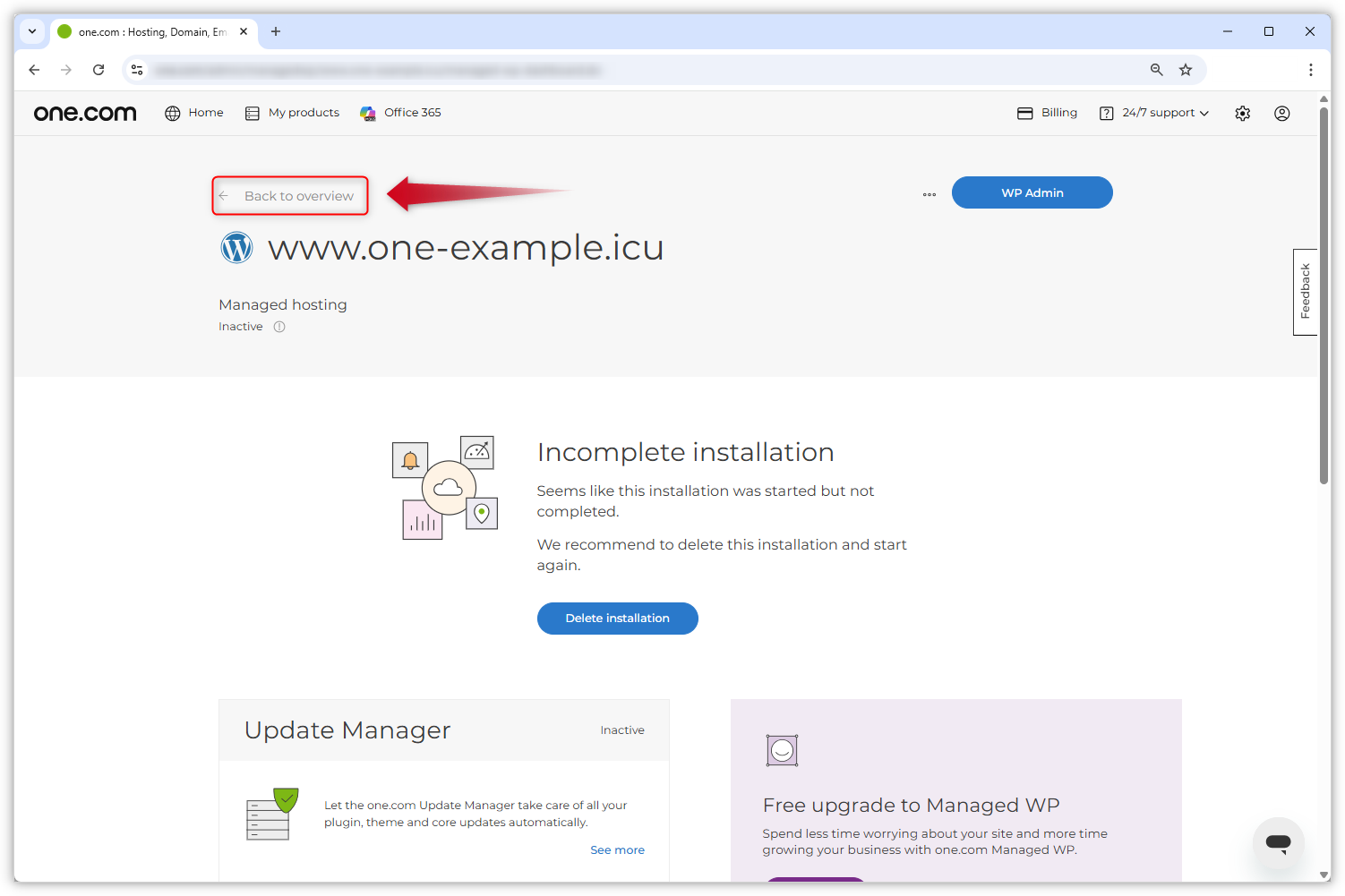1345x896 pixels.
Task: Open the Feedback side tab
Action: (x=1305, y=292)
